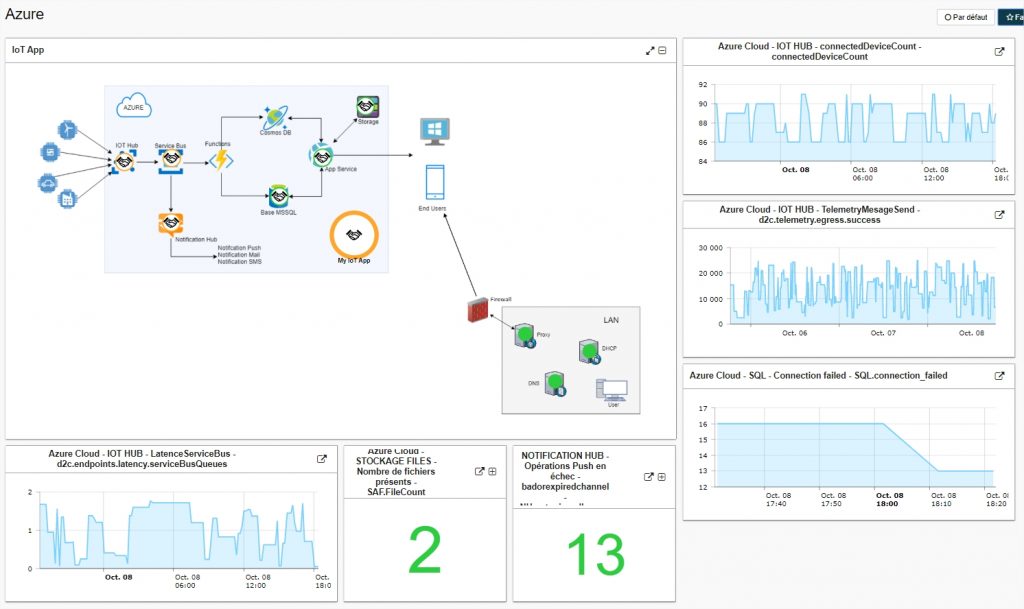
Task: Open LatenceServiceBus chart in new window
Action: click(x=322, y=459)
